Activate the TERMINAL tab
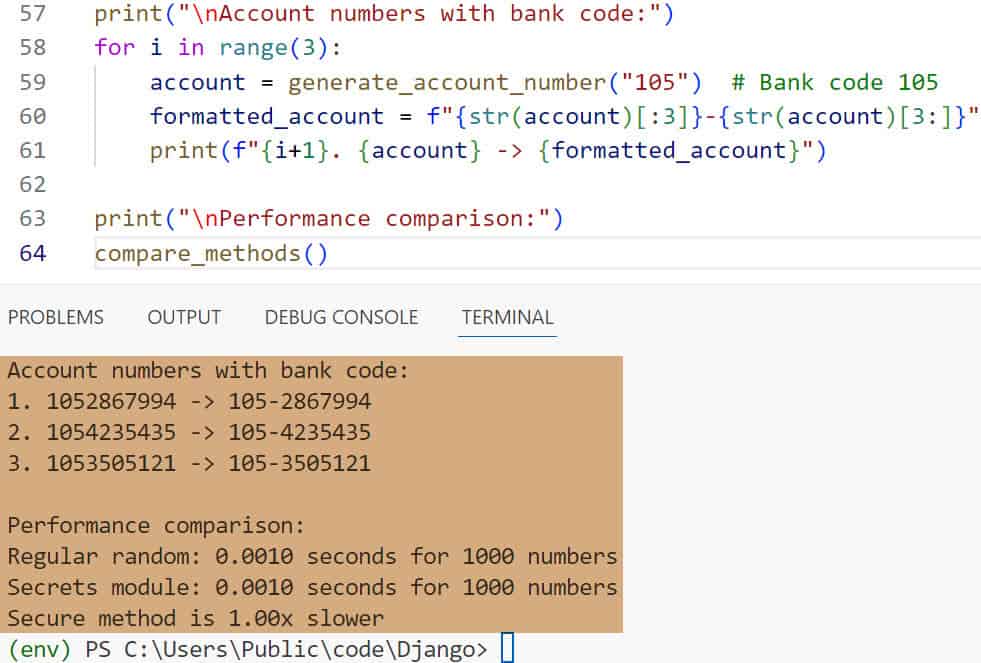 [x=507, y=317]
